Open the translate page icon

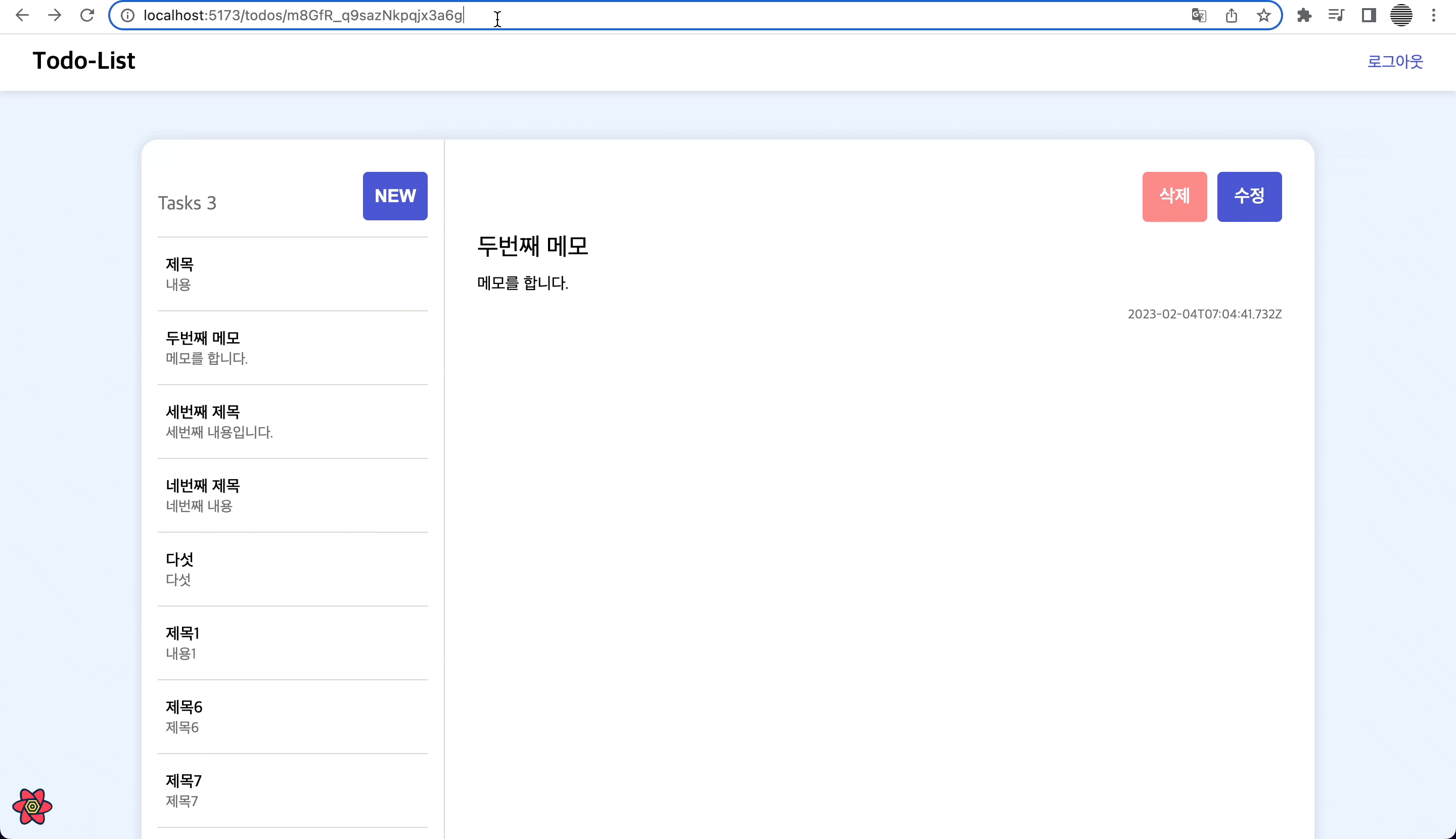[x=1198, y=16]
